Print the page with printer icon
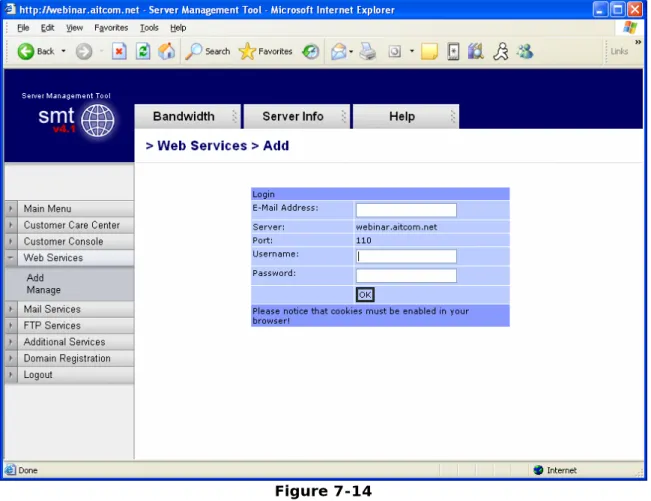This screenshot has height=501, width=651. point(367,51)
